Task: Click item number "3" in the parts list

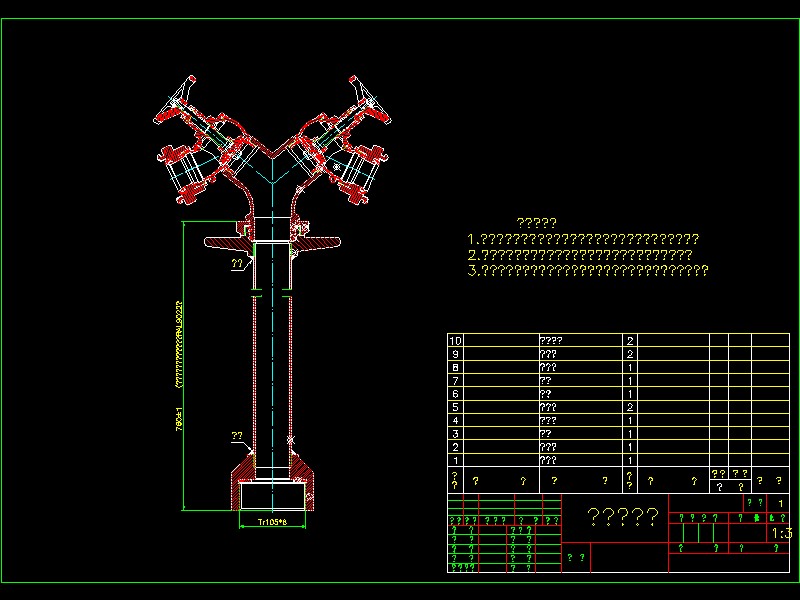Action: (455, 434)
